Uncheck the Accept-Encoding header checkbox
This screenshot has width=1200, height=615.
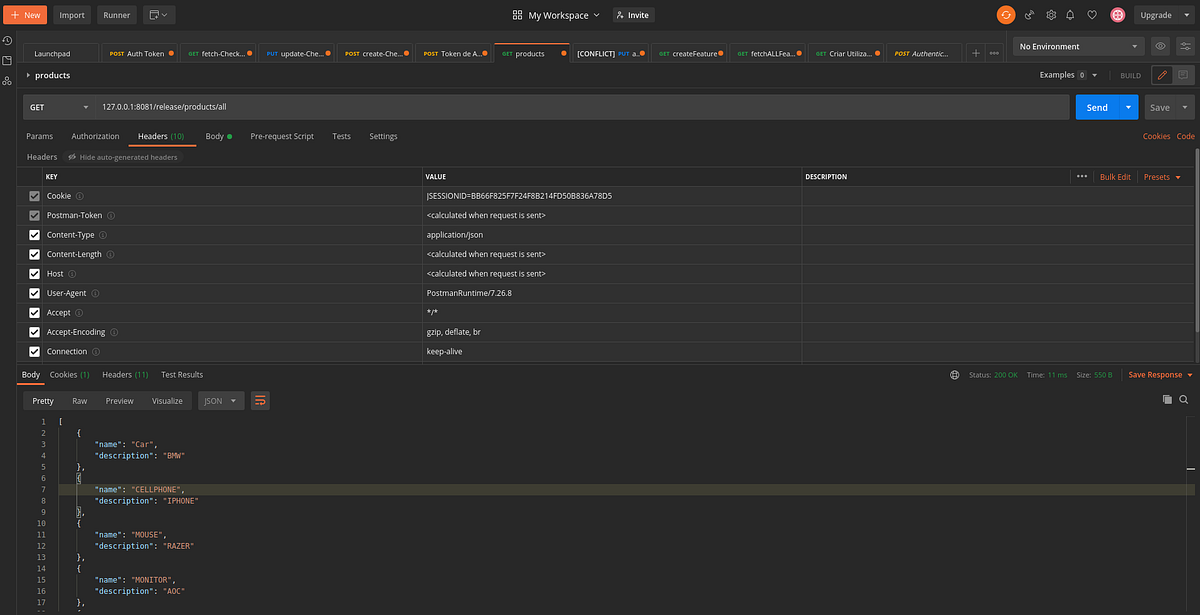coord(34,331)
